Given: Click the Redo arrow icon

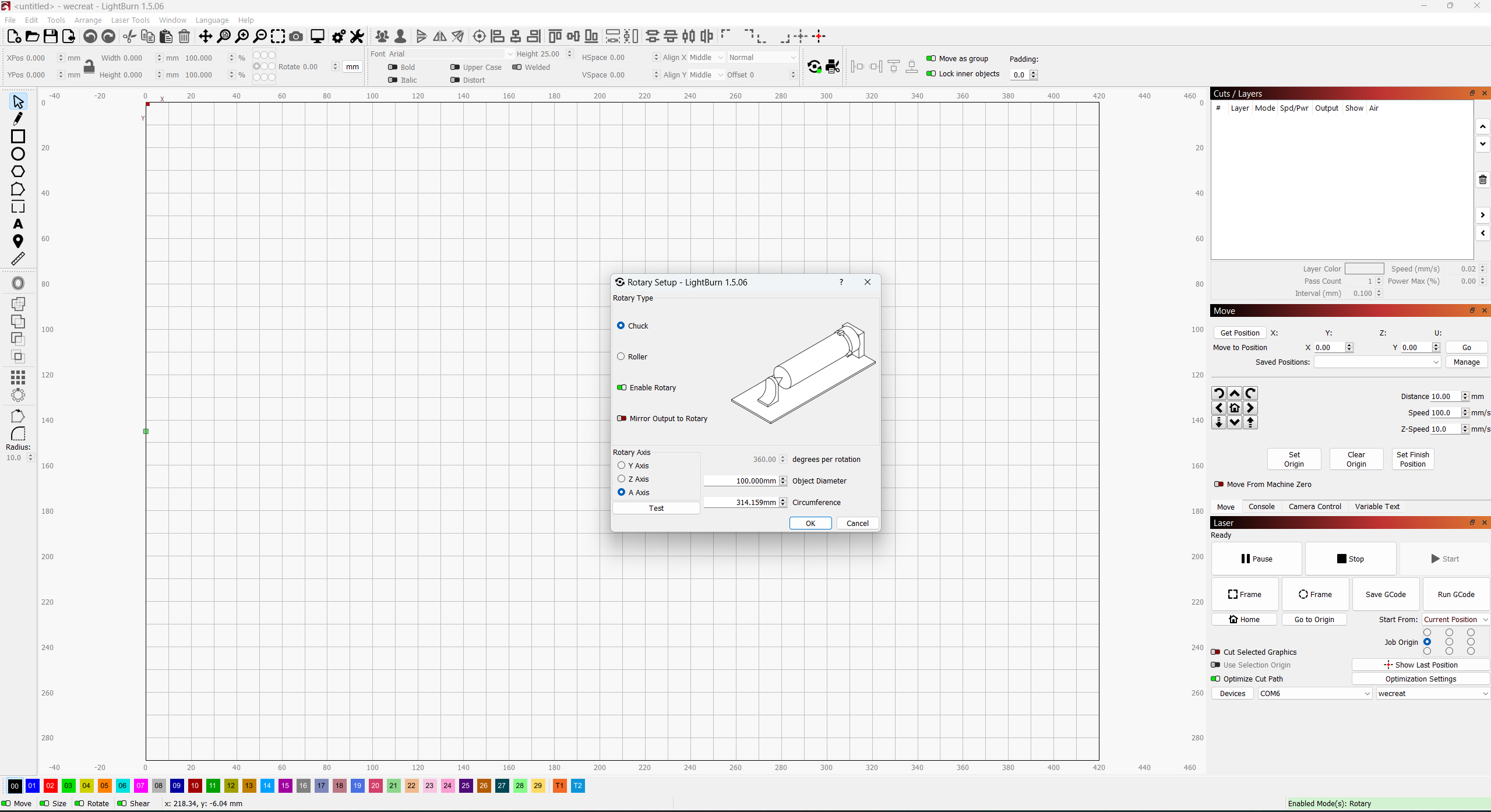Looking at the screenshot, I should 108,36.
